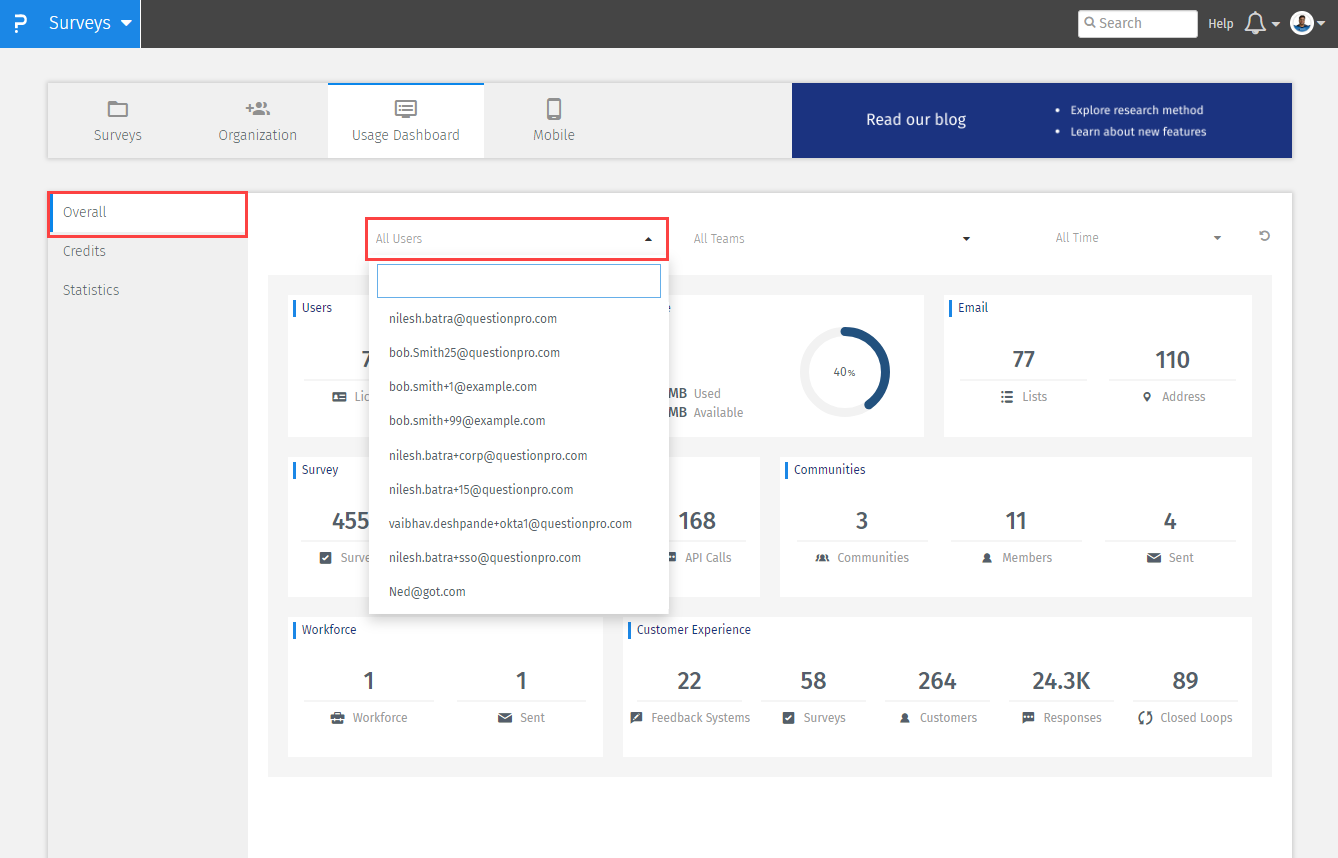
Task: Click the Feedback Systems icon
Action: pyautogui.click(x=637, y=717)
